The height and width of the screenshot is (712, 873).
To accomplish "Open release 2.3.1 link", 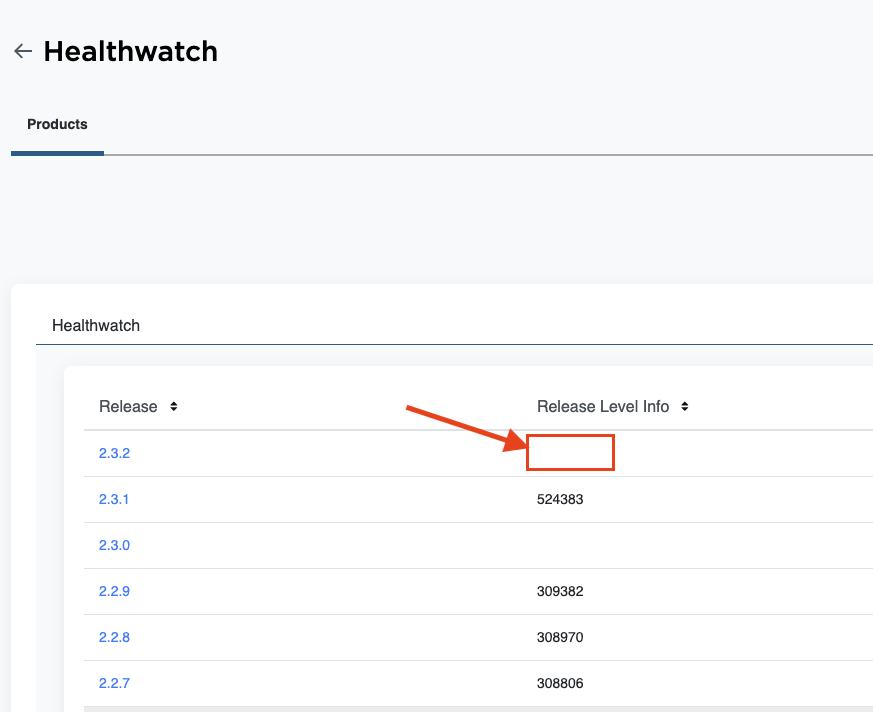I will [x=114, y=499].
